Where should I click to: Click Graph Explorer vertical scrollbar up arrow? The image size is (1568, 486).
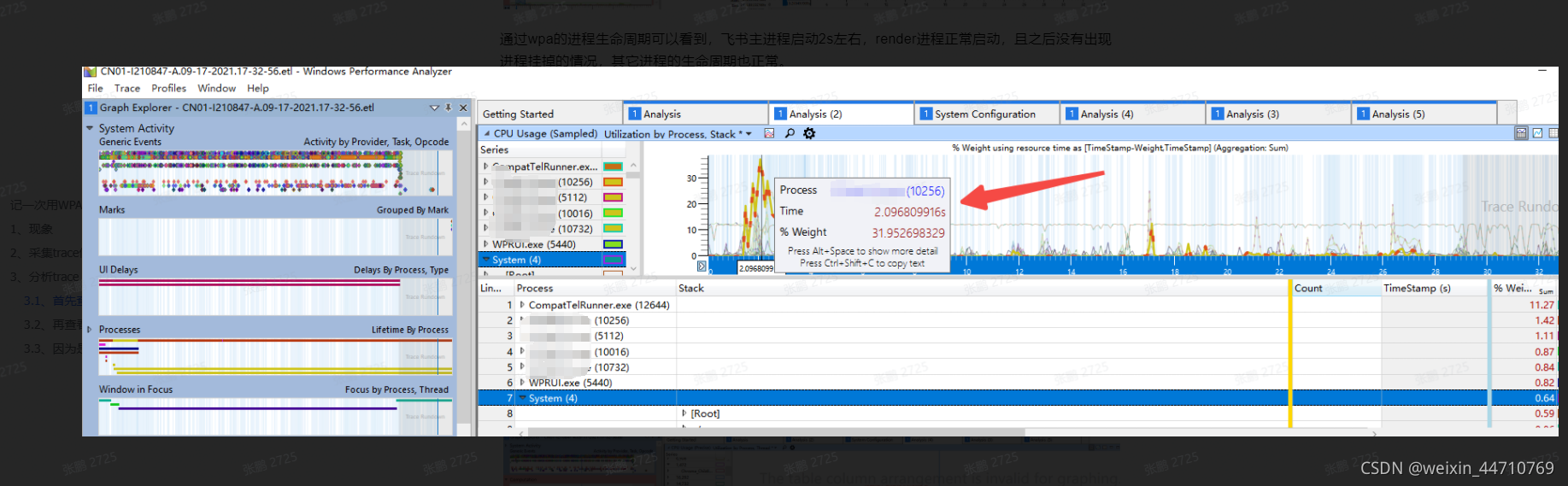464,124
